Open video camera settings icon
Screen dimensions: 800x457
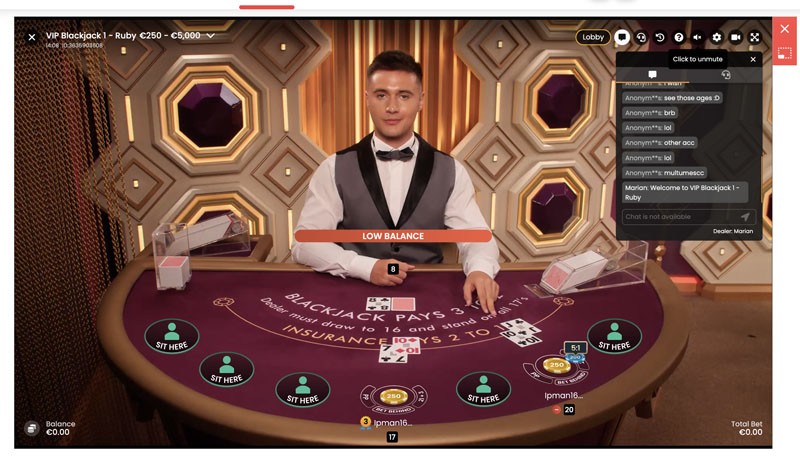point(736,37)
